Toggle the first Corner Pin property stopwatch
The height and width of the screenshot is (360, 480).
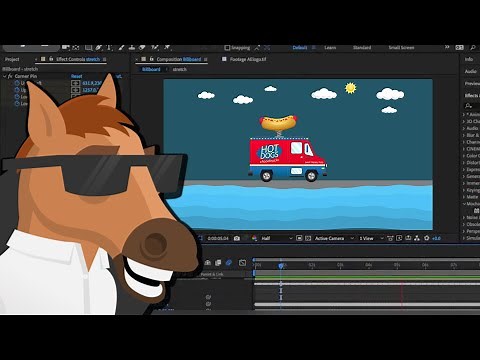[17, 83]
